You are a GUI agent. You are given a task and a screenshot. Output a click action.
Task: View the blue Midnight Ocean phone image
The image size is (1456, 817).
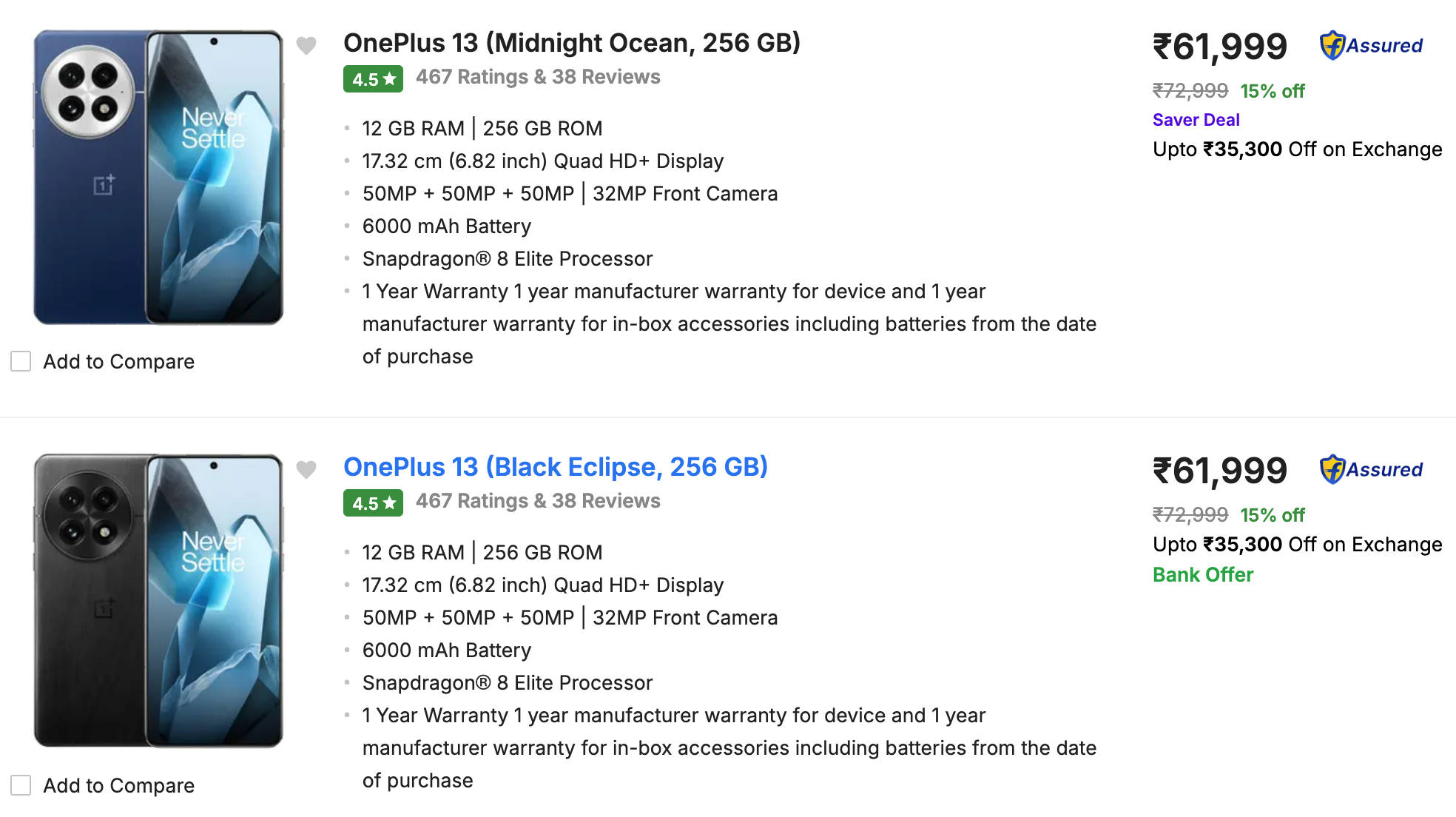coord(158,178)
